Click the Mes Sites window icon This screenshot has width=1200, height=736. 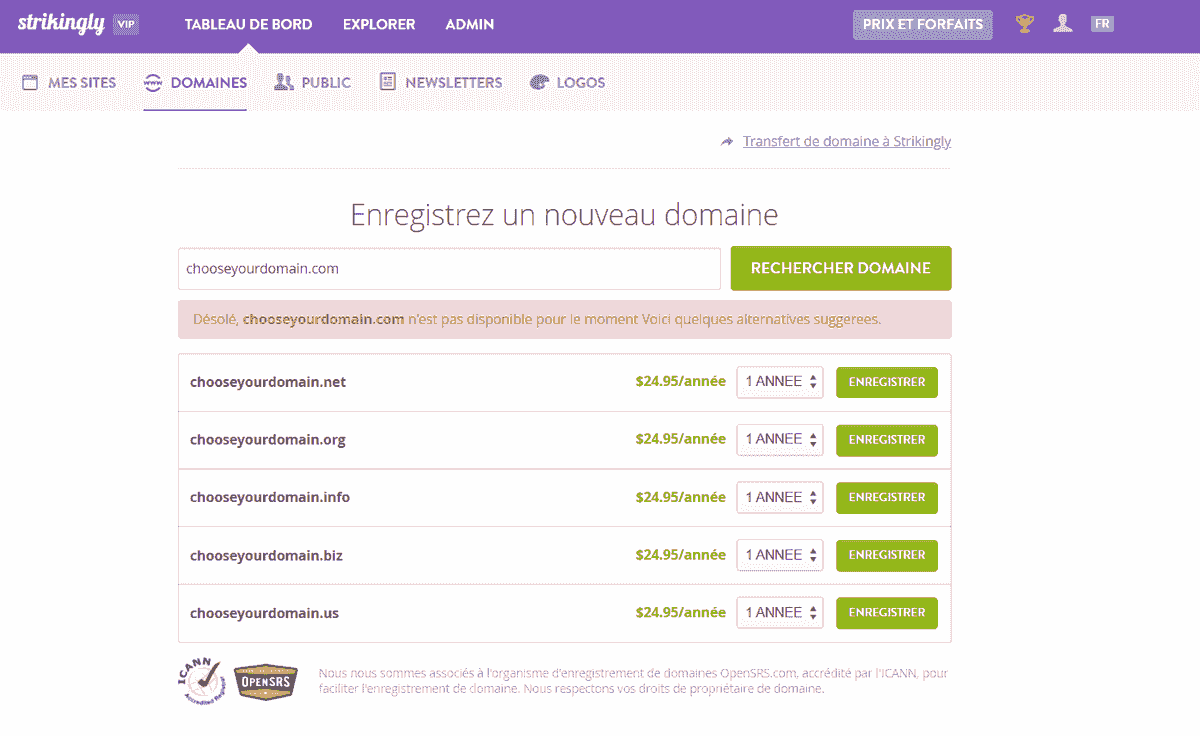click(x=31, y=82)
